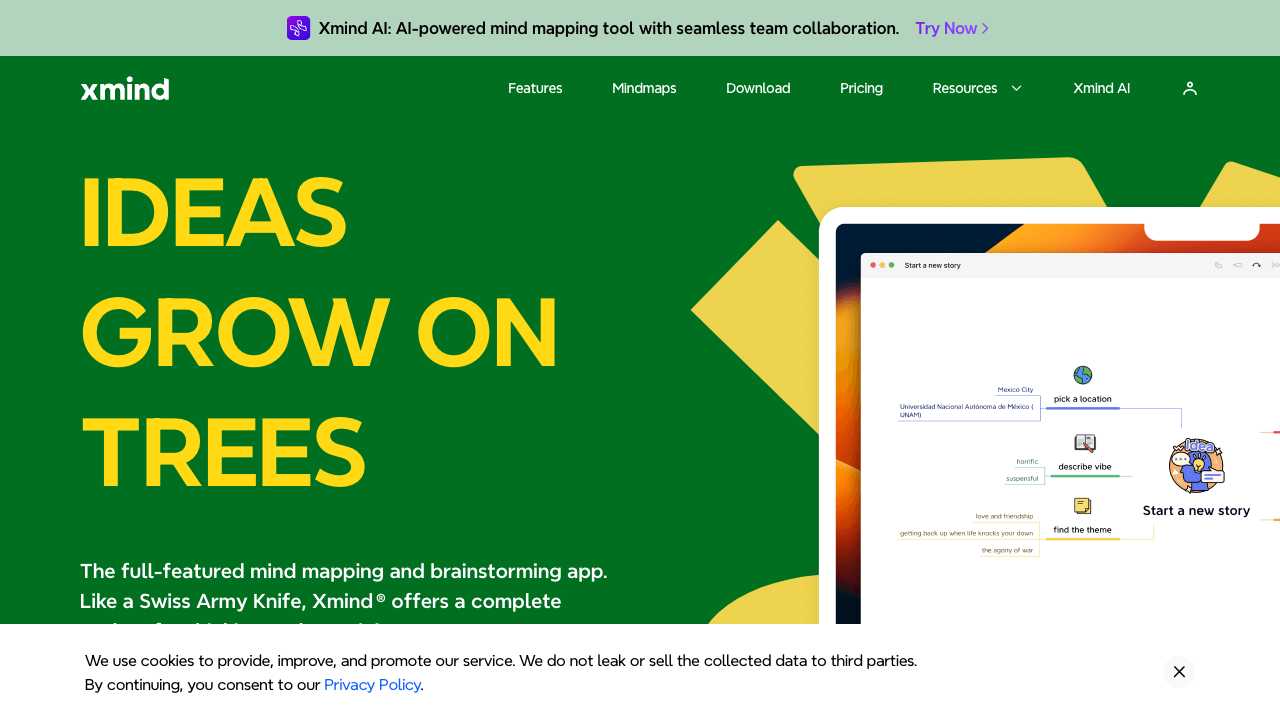Click the book icon above describe vibe
Image resolution: width=1280 pixels, height=720 pixels.
[1085, 443]
